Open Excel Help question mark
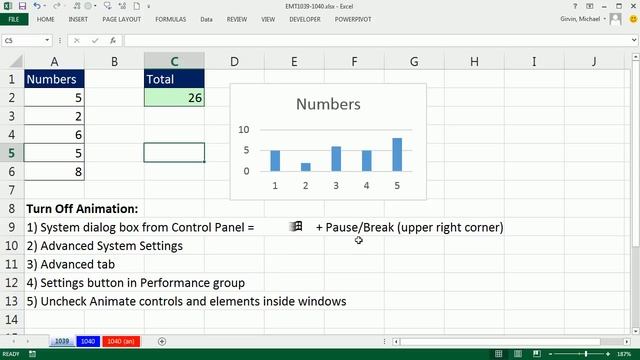Image resolution: width=640 pixels, height=360 pixels. click(575, 6)
